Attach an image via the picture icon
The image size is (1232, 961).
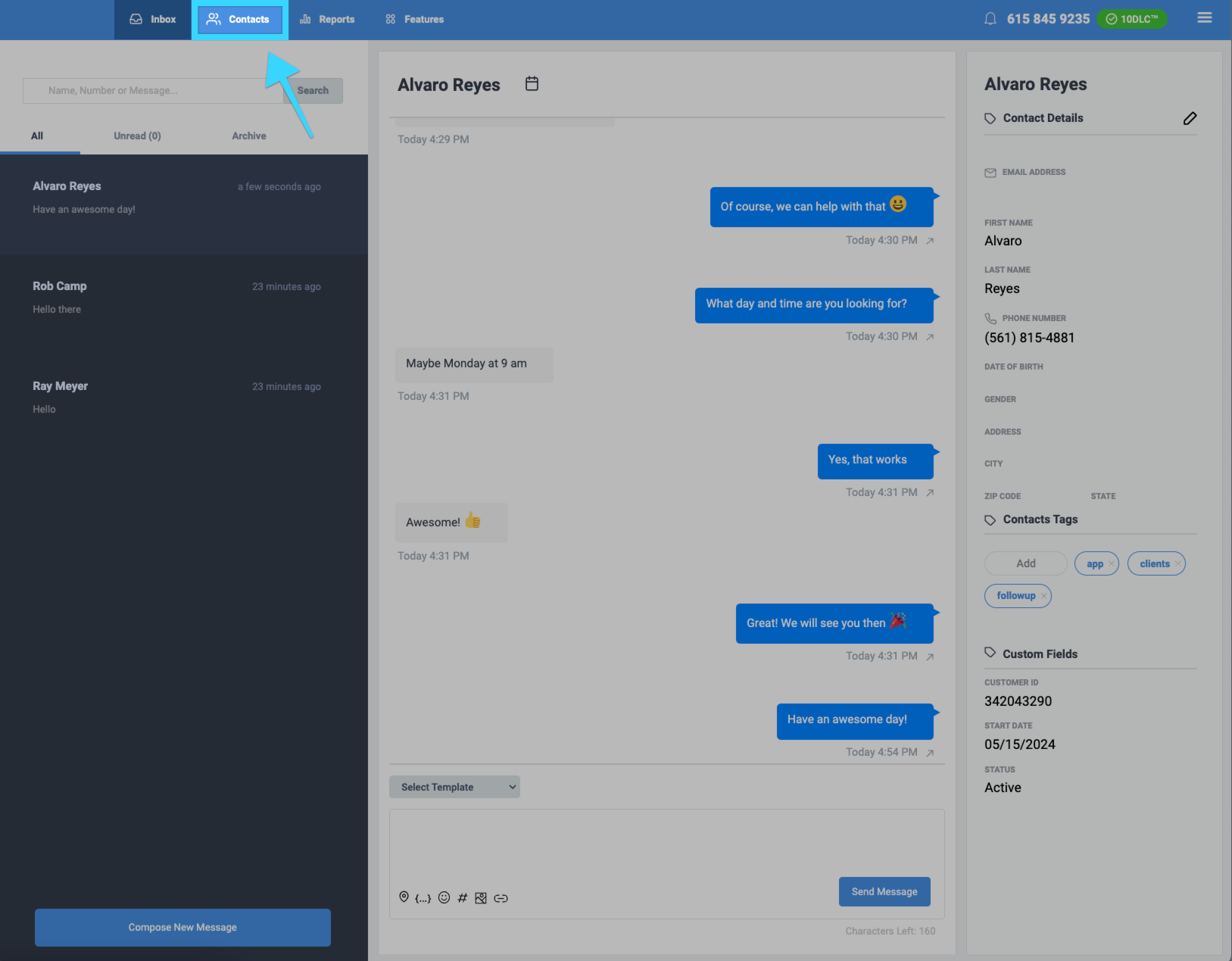point(481,897)
